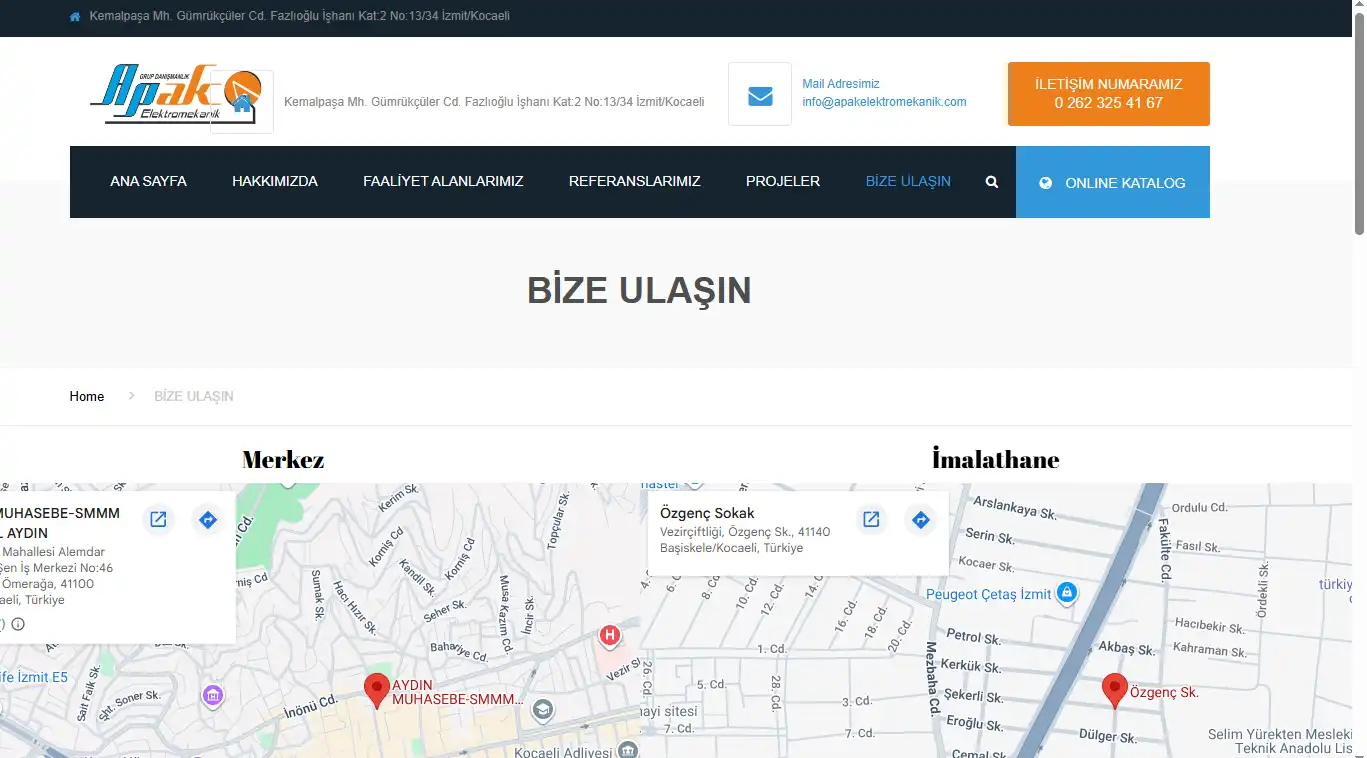Click the address text in top bar

pyautogui.click(x=300, y=17)
